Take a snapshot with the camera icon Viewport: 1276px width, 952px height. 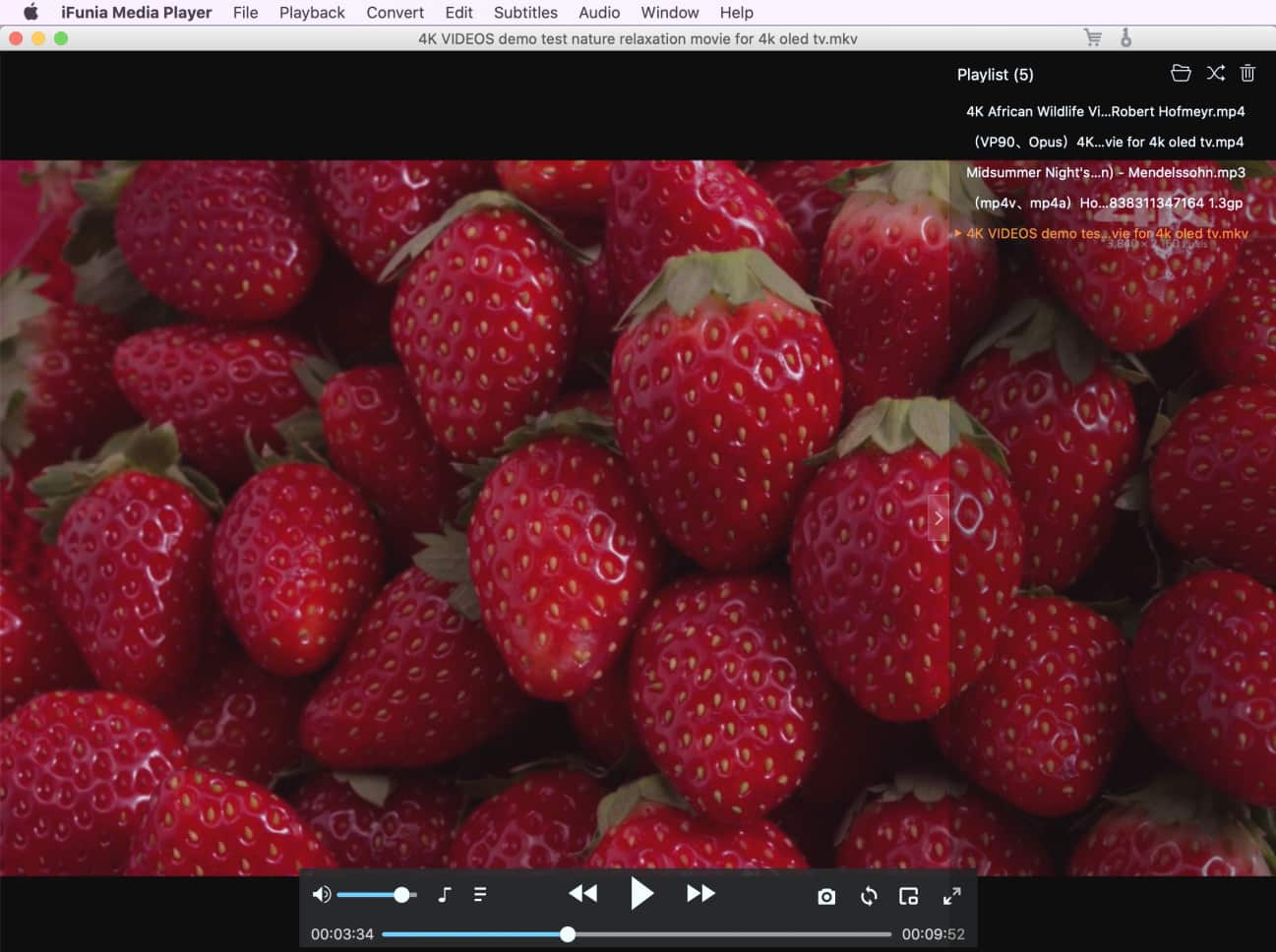pos(826,896)
